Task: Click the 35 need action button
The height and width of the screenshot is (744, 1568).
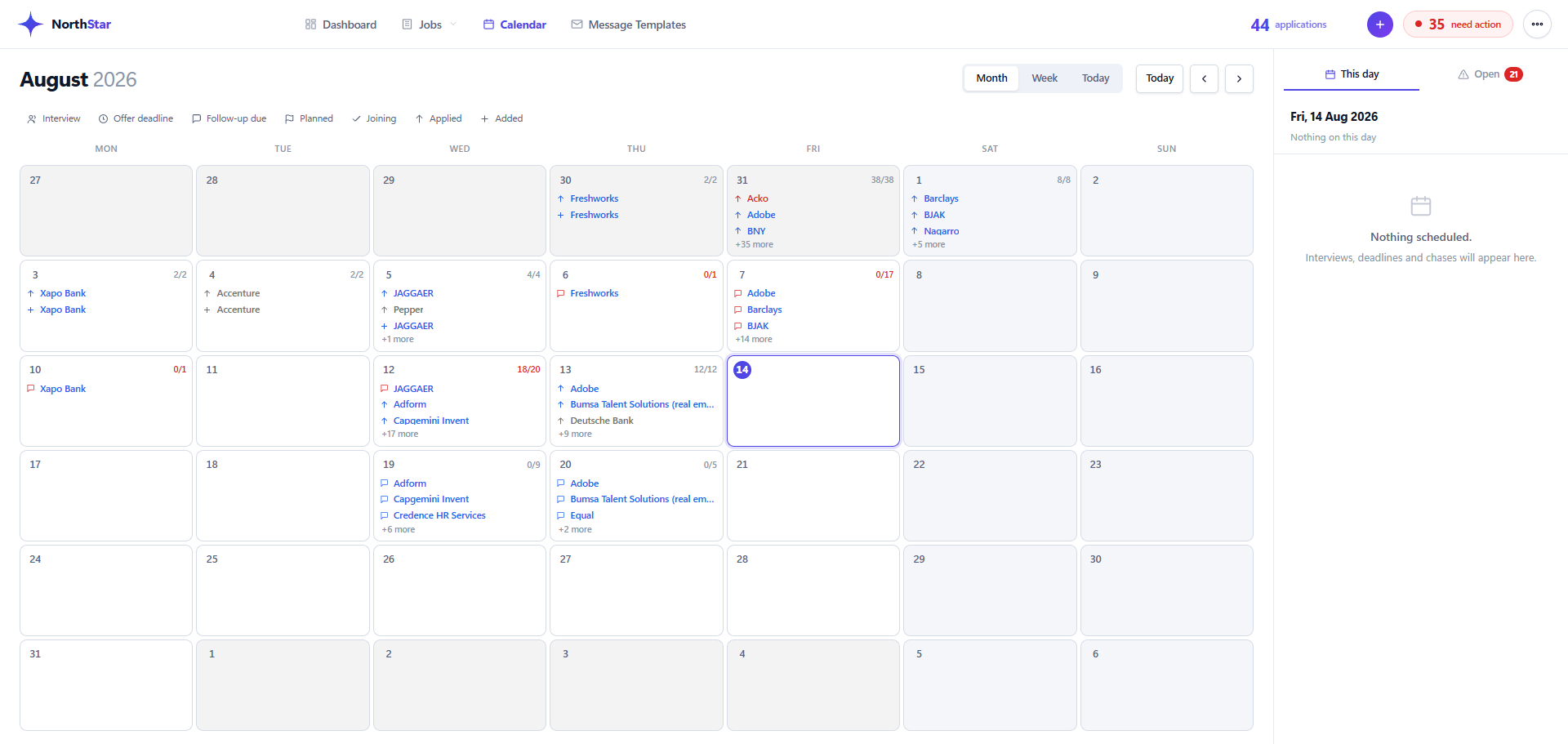Action: pos(1458,25)
